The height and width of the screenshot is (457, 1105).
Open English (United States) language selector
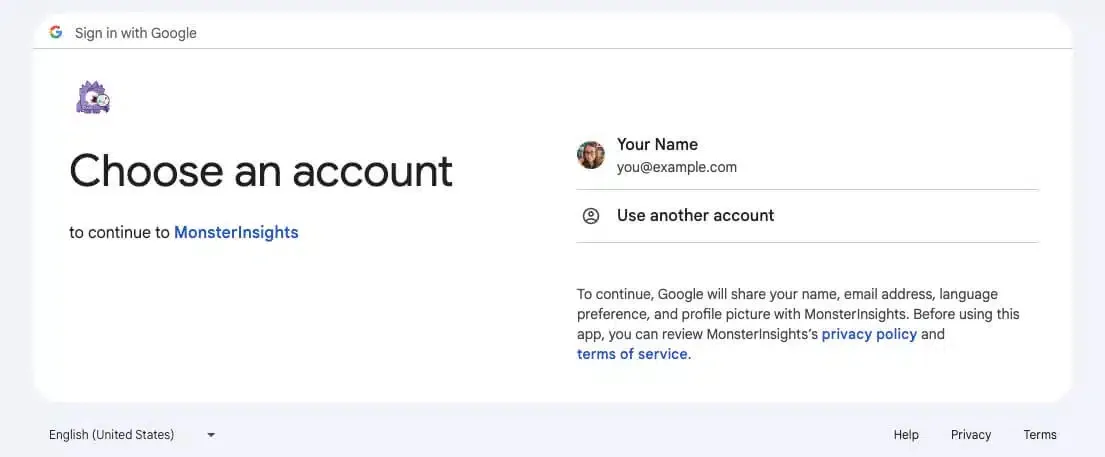(132, 434)
